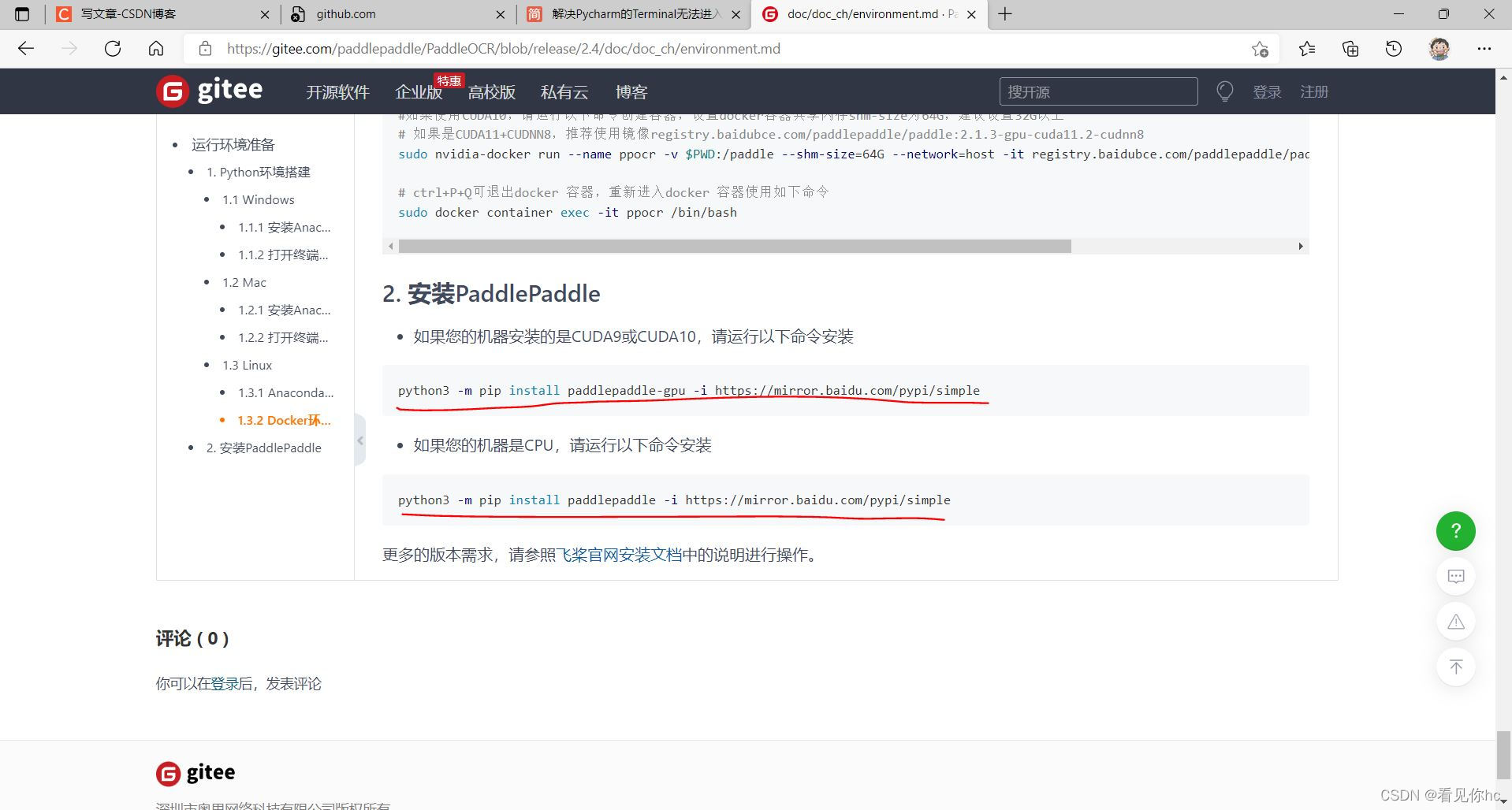The image size is (1512, 810).
Task: Jump to top with arrow button
Action: (1456, 667)
